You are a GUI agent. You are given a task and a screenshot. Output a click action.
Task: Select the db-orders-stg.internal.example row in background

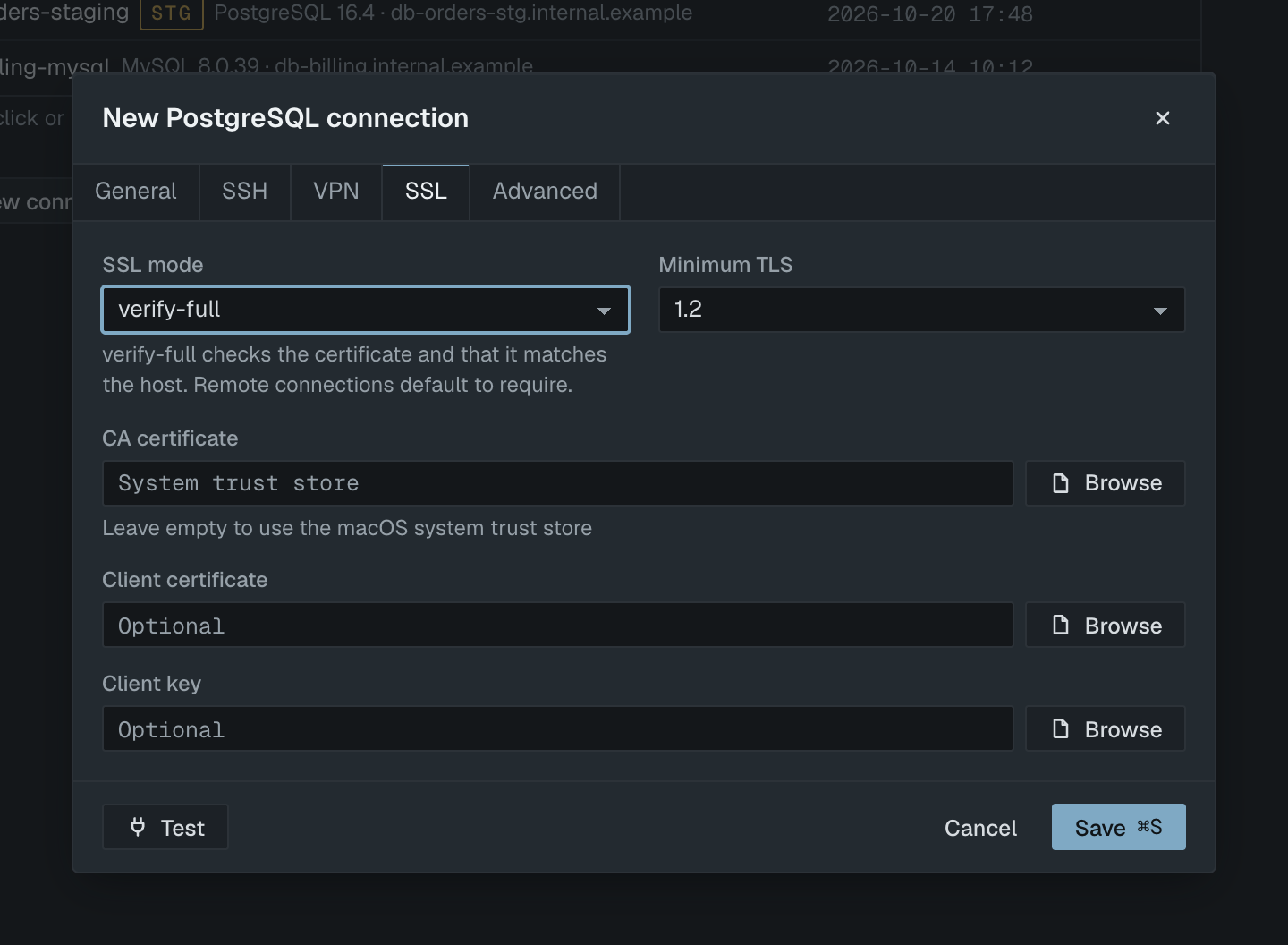tap(599, 13)
